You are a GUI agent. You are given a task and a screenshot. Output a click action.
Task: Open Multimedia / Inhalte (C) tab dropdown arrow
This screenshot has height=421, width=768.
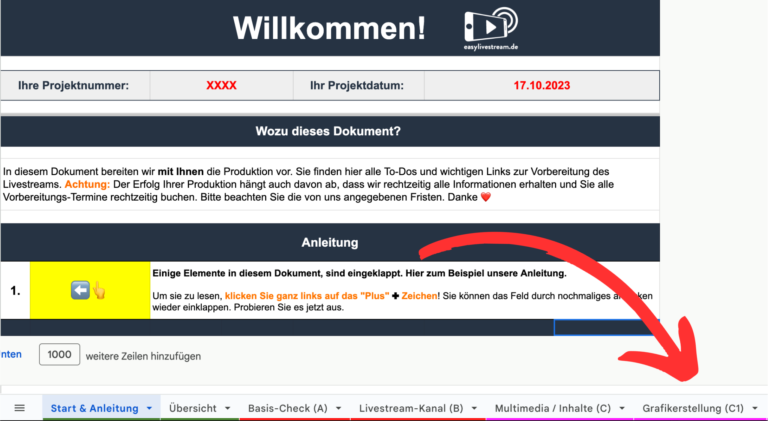coord(622,408)
